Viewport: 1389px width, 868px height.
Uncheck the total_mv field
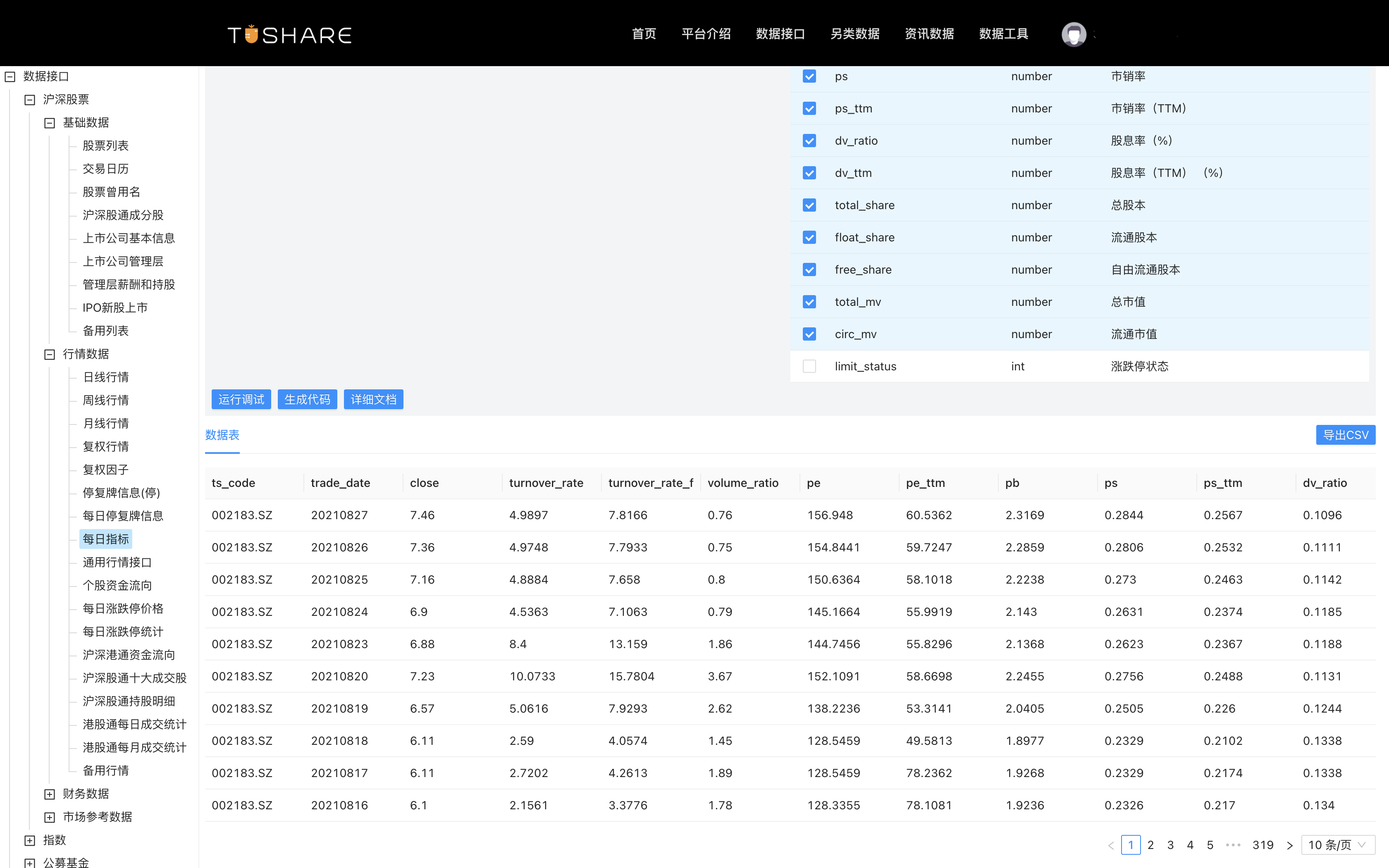tap(809, 301)
